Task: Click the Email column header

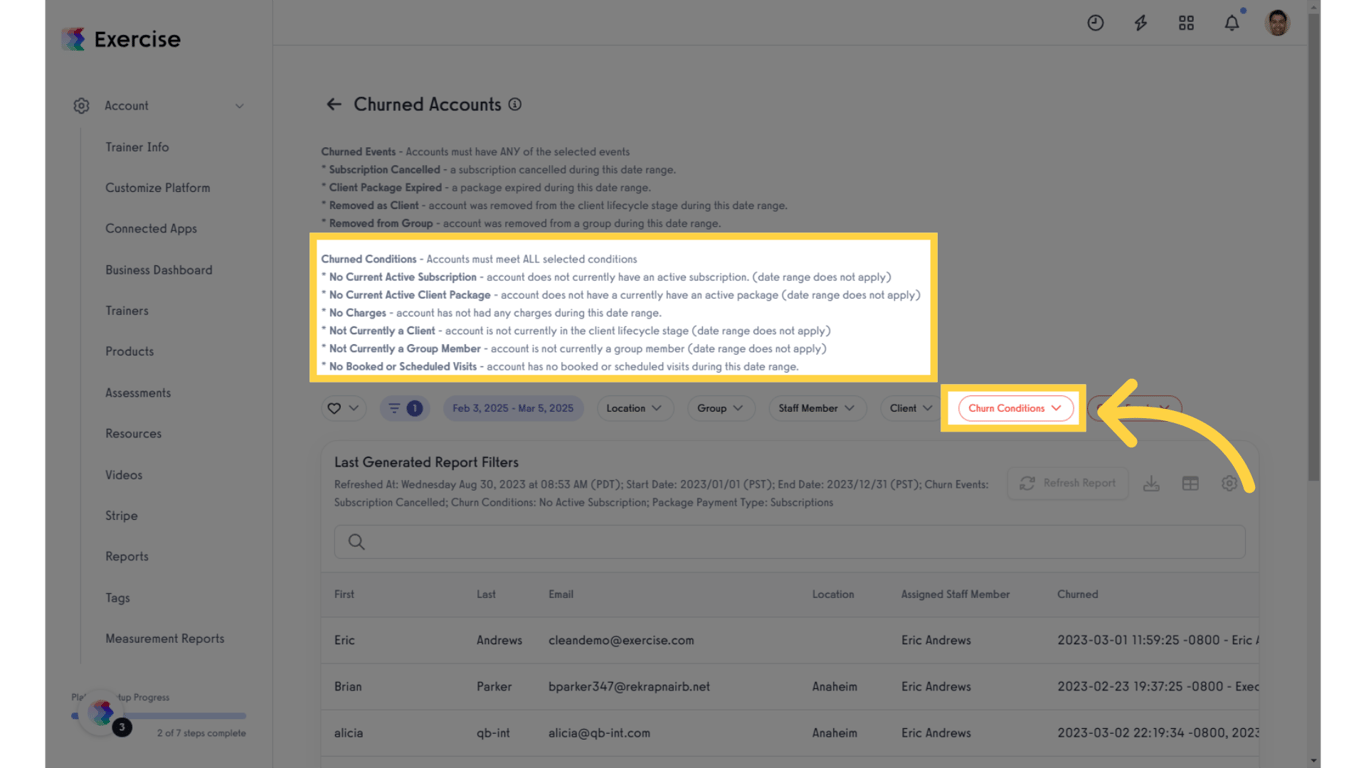Action: click(x=561, y=594)
